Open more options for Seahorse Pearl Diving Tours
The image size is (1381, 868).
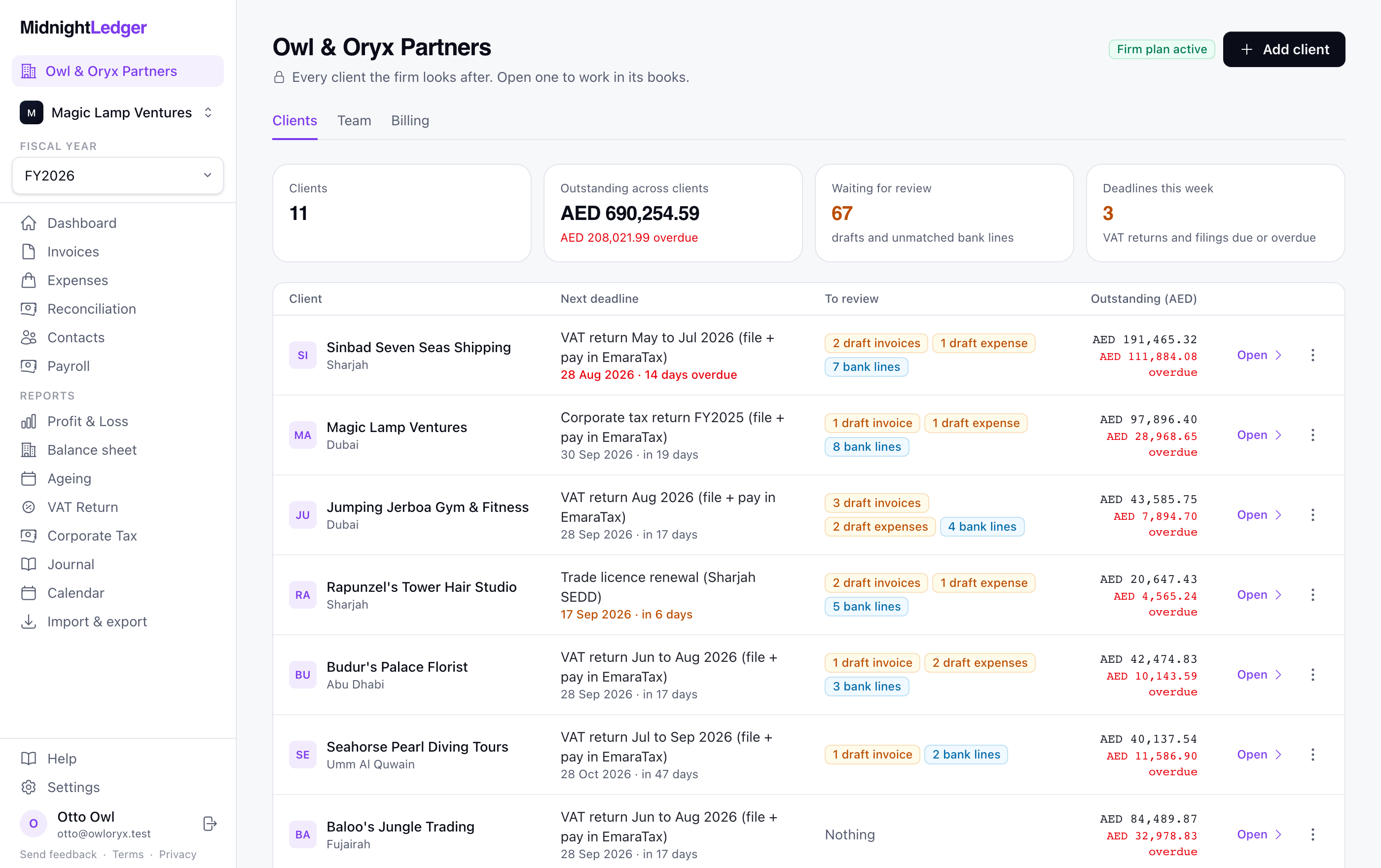click(x=1313, y=755)
